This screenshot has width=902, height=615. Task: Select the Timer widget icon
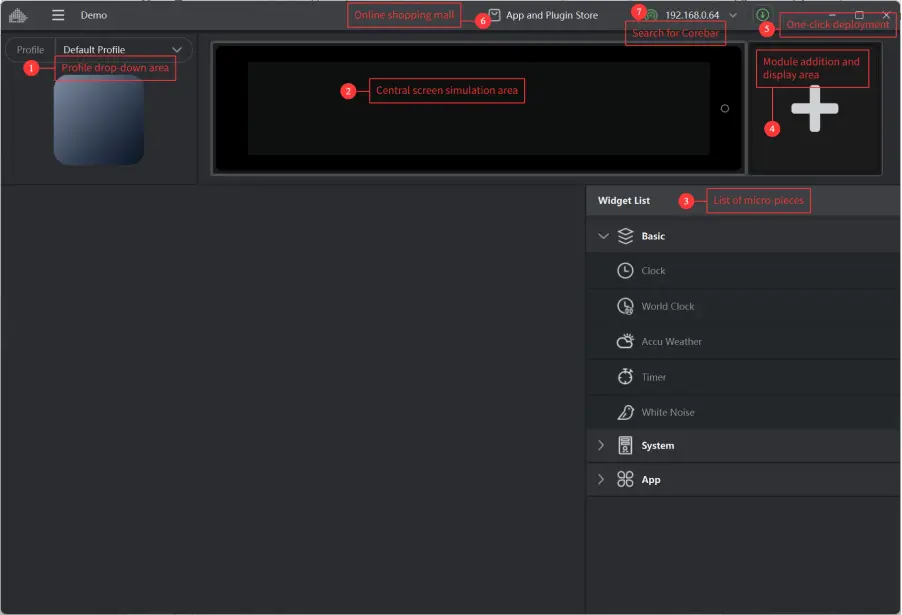pyautogui.click(x=625, y=377)
